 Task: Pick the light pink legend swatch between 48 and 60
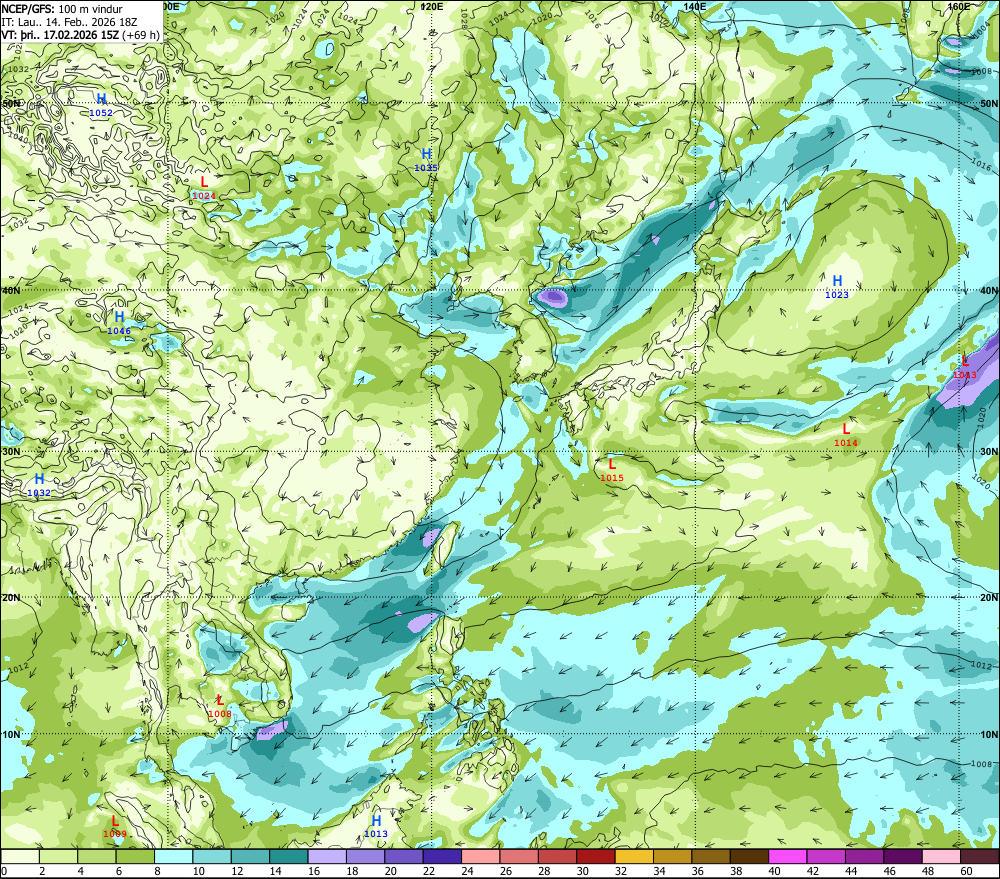pos(941,856)
